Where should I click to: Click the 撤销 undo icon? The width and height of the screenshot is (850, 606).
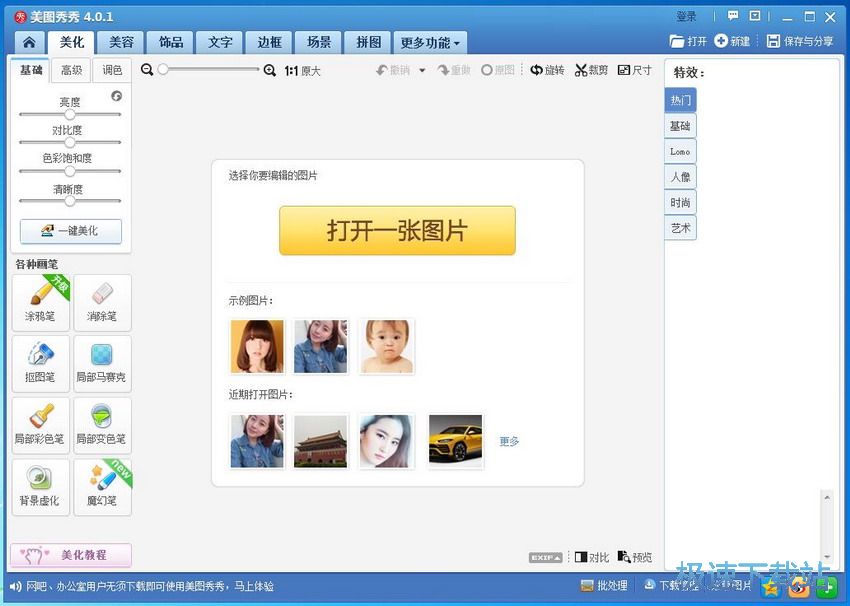click(382, 70)
